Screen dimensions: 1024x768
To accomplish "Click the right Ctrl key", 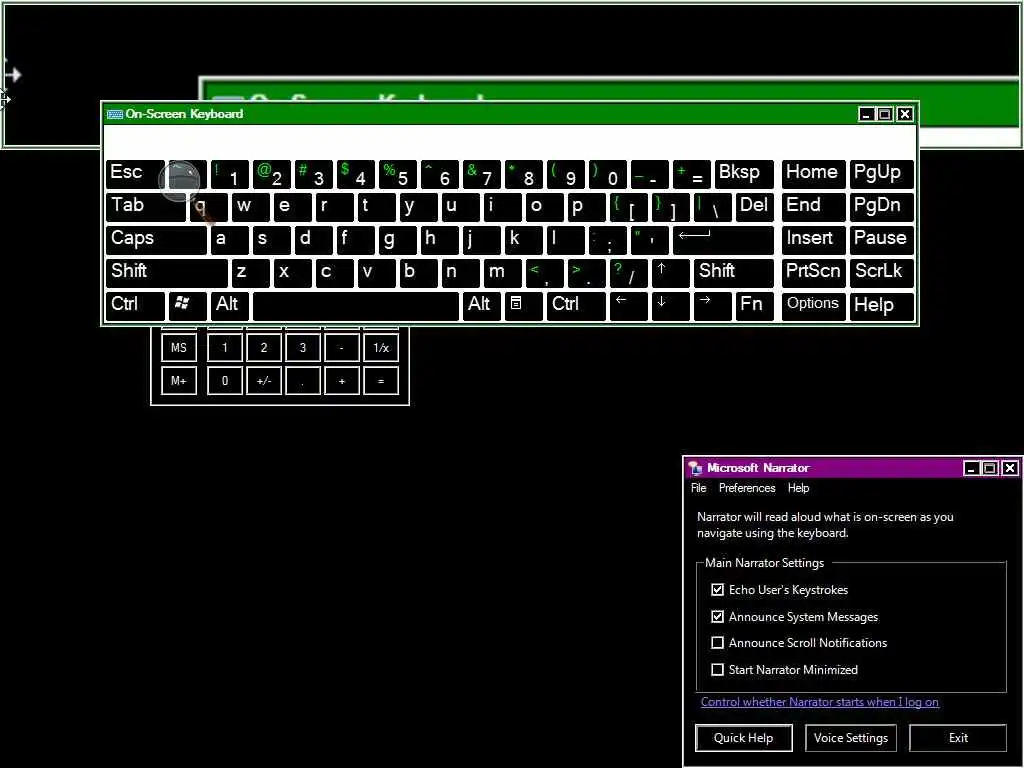I will tap(575, 304).
